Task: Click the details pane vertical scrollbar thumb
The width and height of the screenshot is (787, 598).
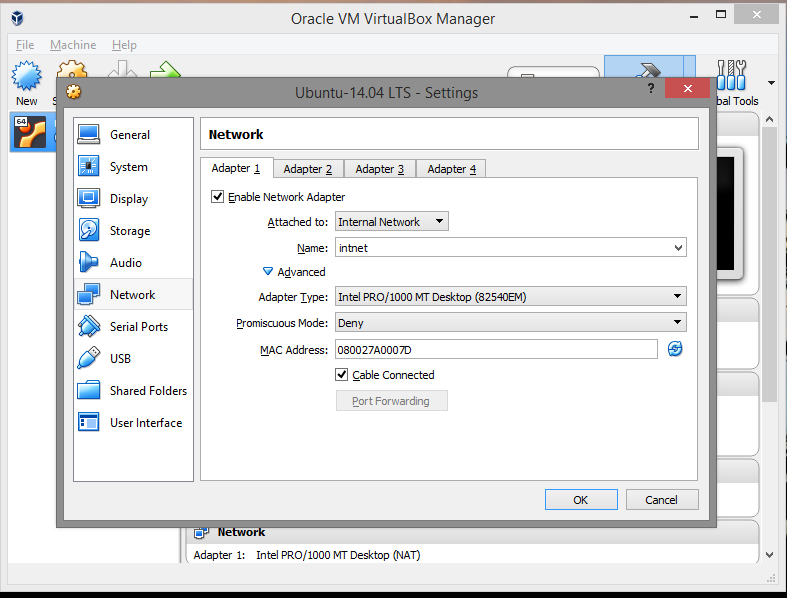Action: tap(769, 265)
